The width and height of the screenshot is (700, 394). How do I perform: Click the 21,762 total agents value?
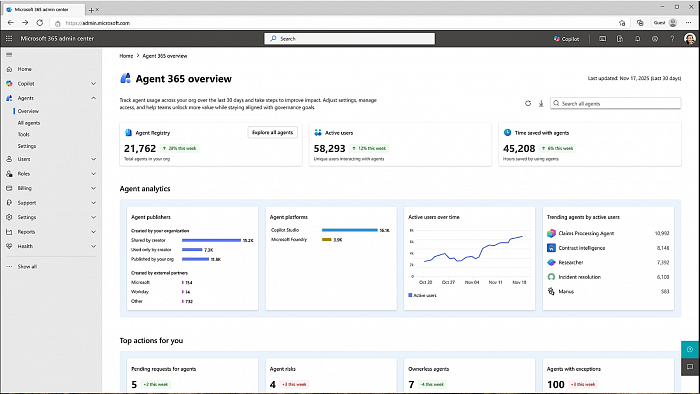pos(140,148)
